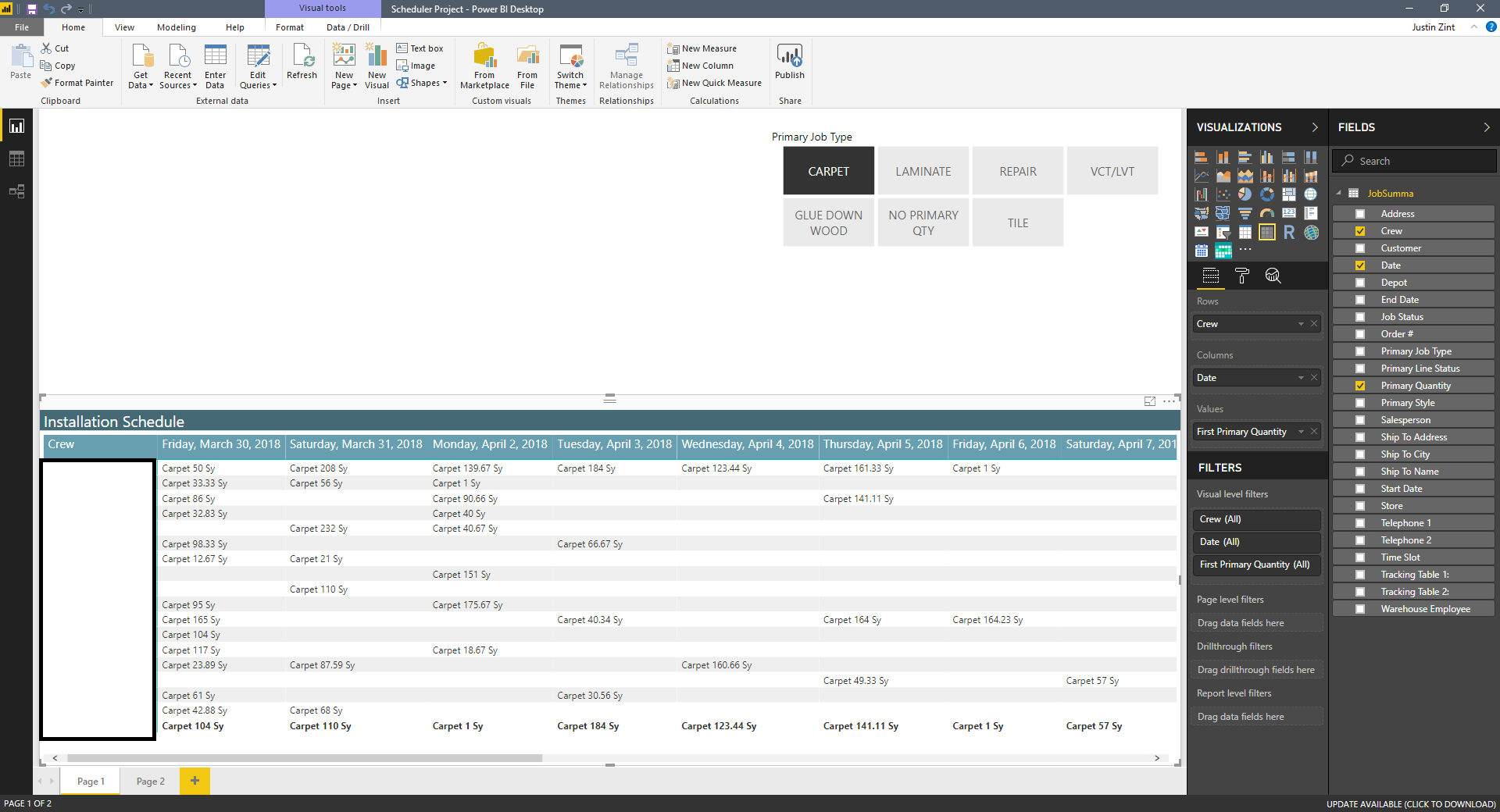Collapse the JobSumma table tree
This screenshot has height=812, width=1500.
tap(1338, 193)
